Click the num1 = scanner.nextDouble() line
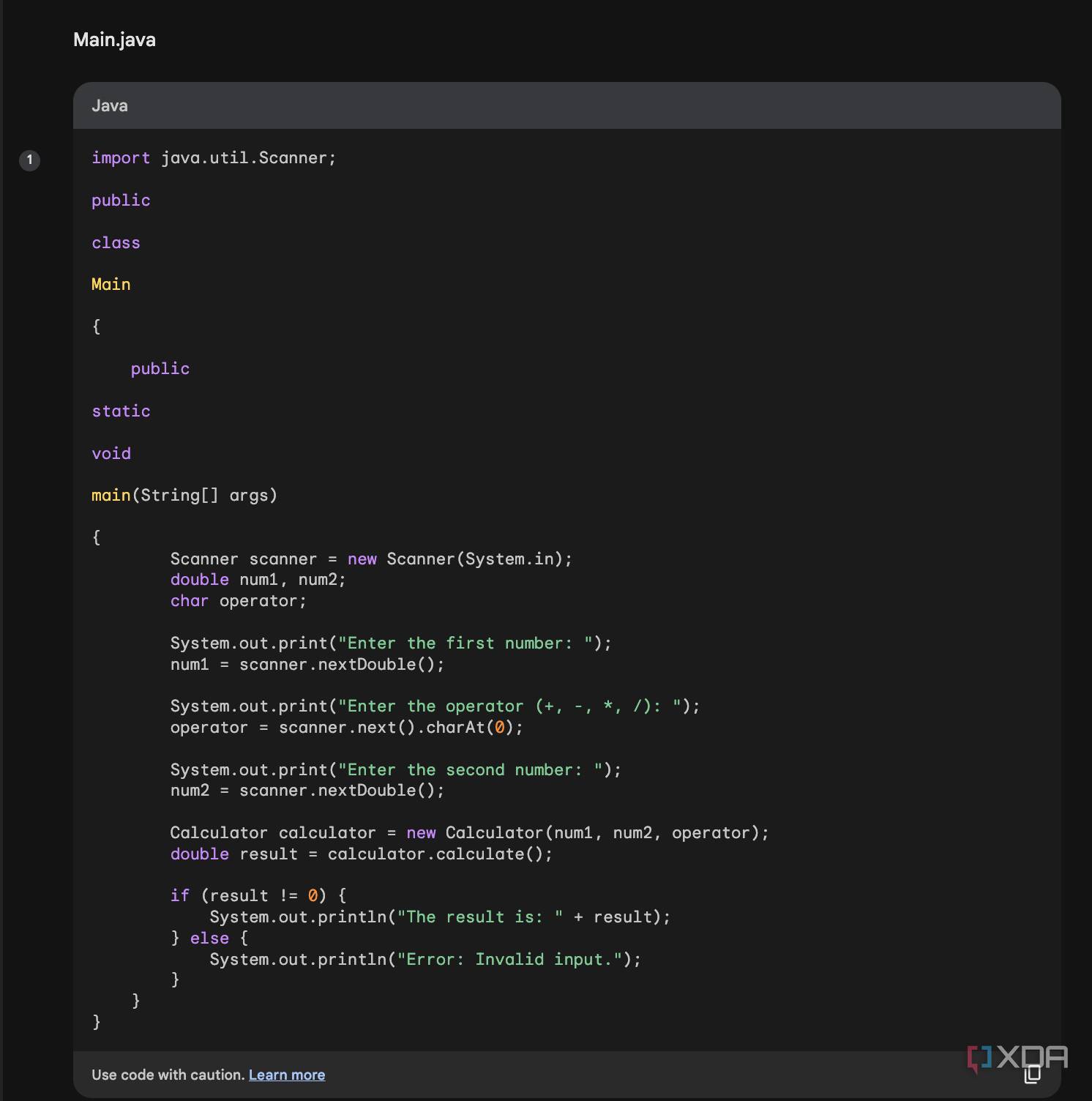This screenshot has height=1101, width=1092. click(307, 665)
